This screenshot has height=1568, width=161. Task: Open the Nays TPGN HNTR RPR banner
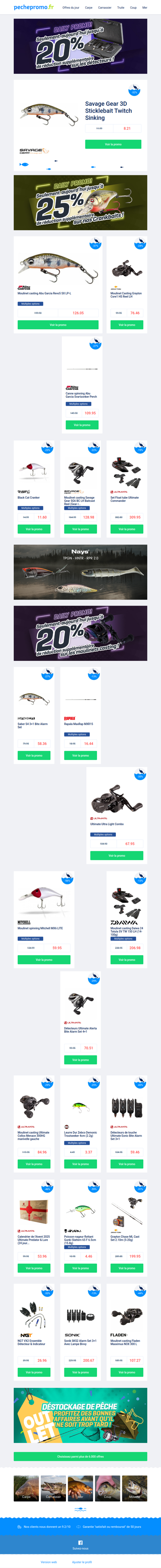pos(80,571)
